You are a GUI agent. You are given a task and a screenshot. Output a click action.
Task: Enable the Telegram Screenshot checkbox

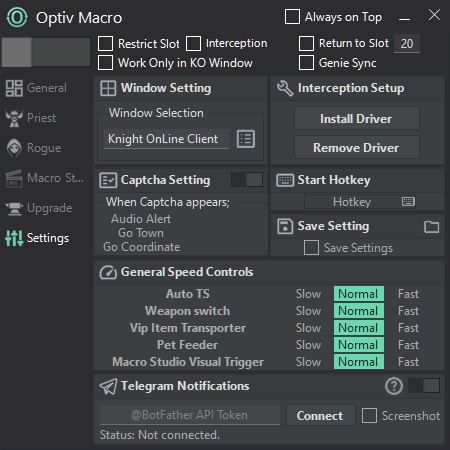(x=369, y=416)
